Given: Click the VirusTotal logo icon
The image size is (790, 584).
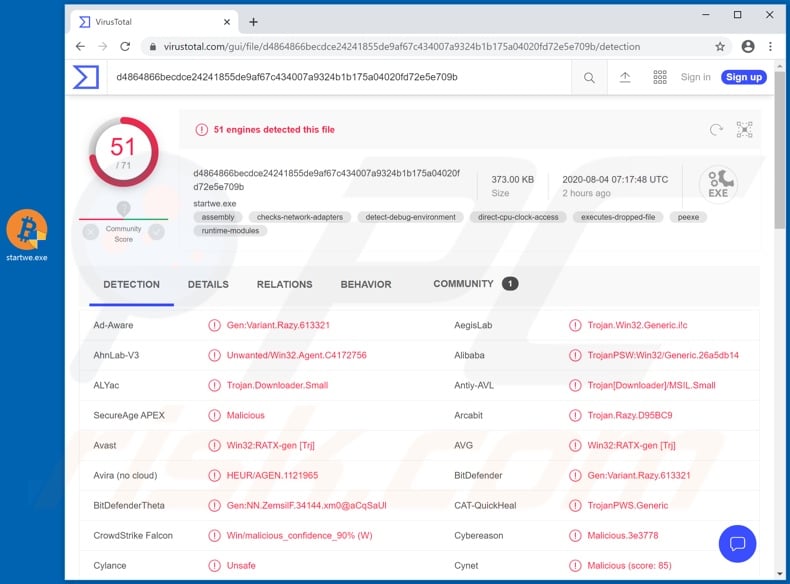Looking at the screenshot, I should pos(86,77).
